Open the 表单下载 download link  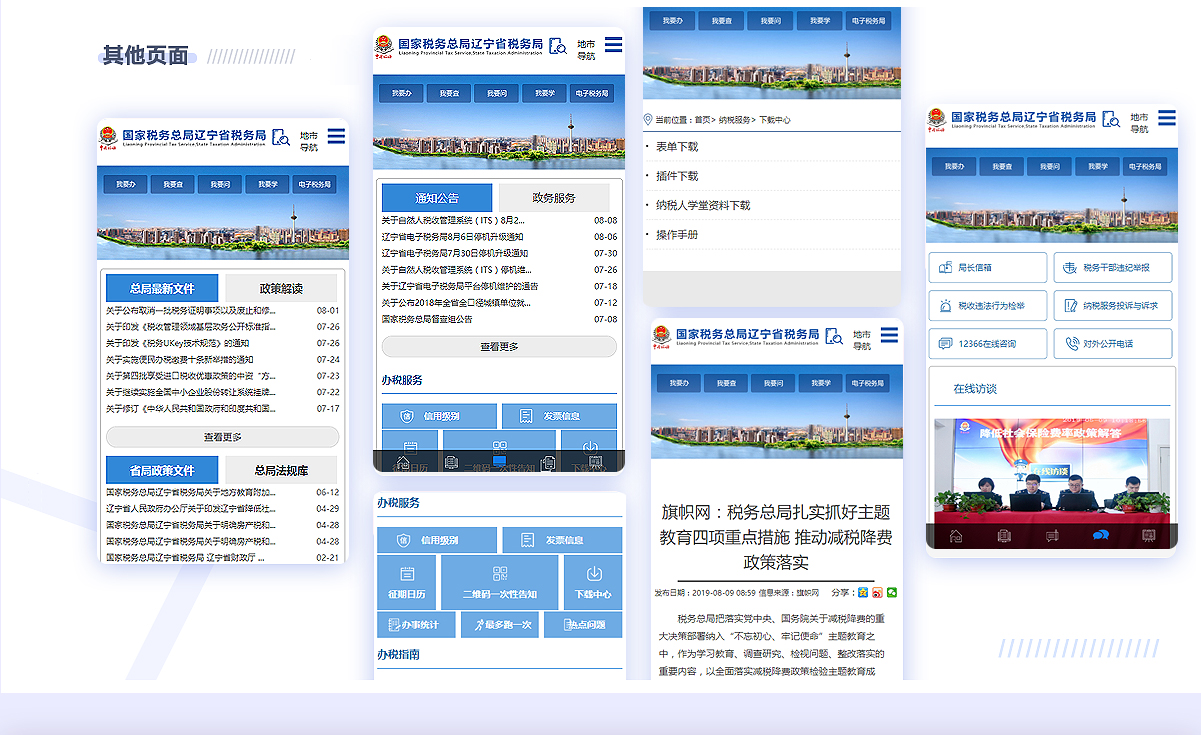pyautogui.click(x=677, y=147)
